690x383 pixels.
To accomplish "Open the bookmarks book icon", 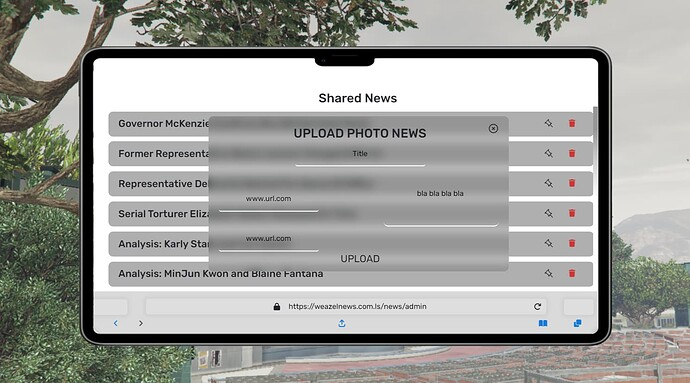I will (543, 324).
